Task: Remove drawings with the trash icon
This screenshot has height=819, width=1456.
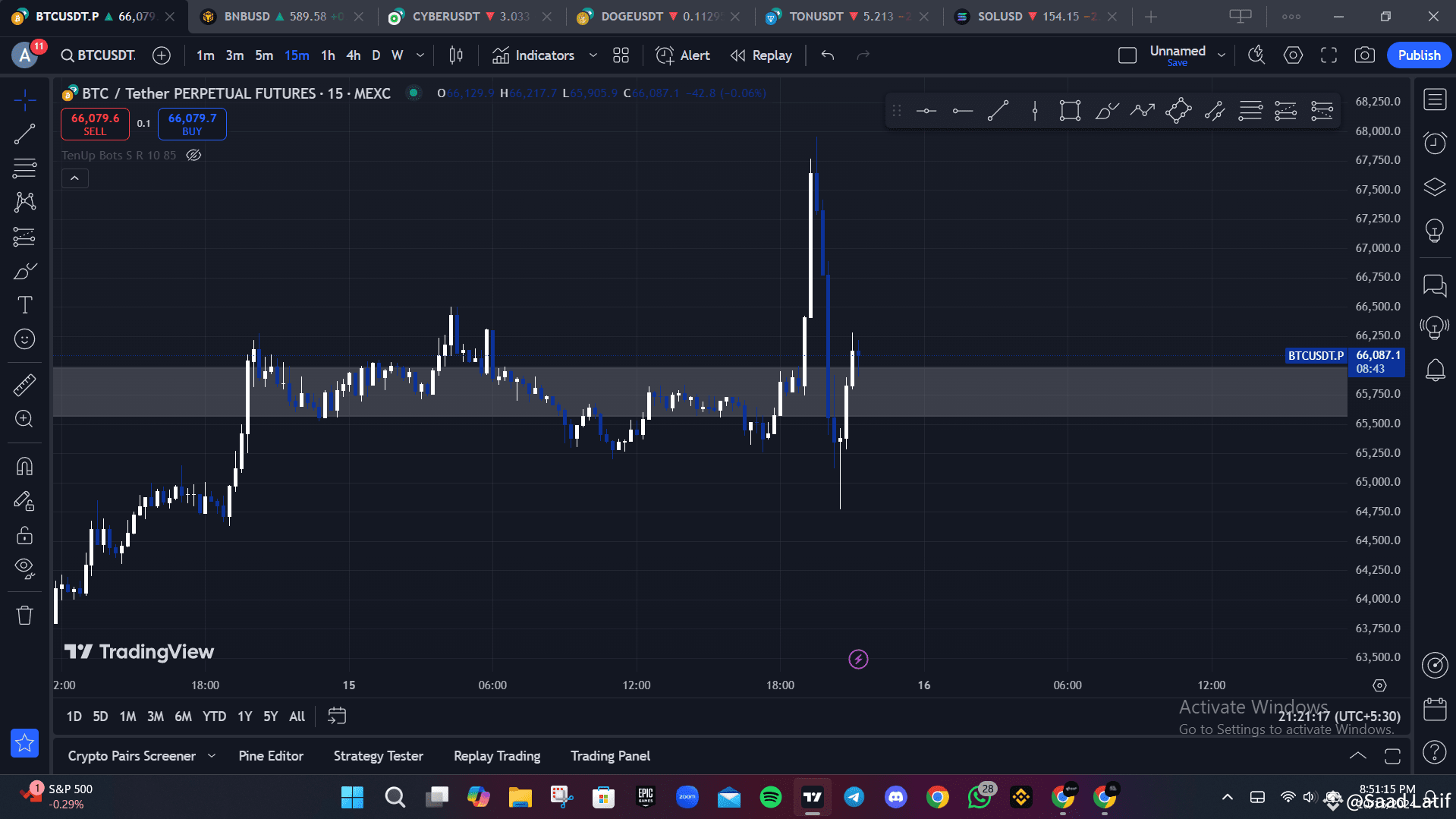Action: click(x=24, y=615)
